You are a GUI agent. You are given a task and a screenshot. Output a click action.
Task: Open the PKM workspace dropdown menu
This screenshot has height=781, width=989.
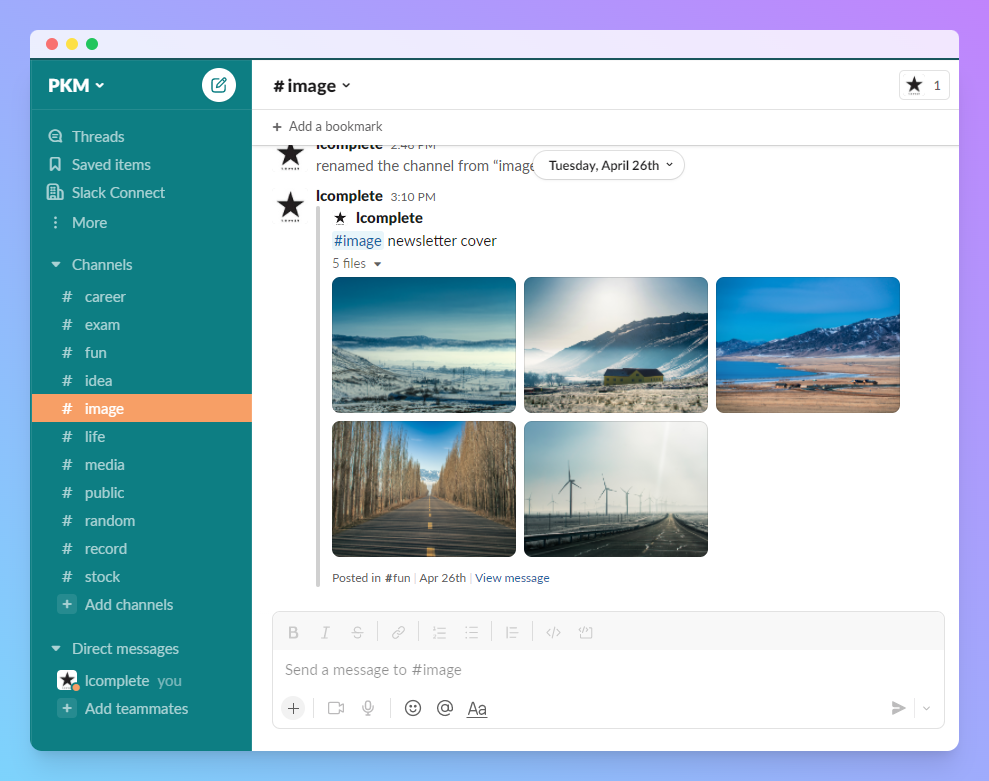point(76,85)
